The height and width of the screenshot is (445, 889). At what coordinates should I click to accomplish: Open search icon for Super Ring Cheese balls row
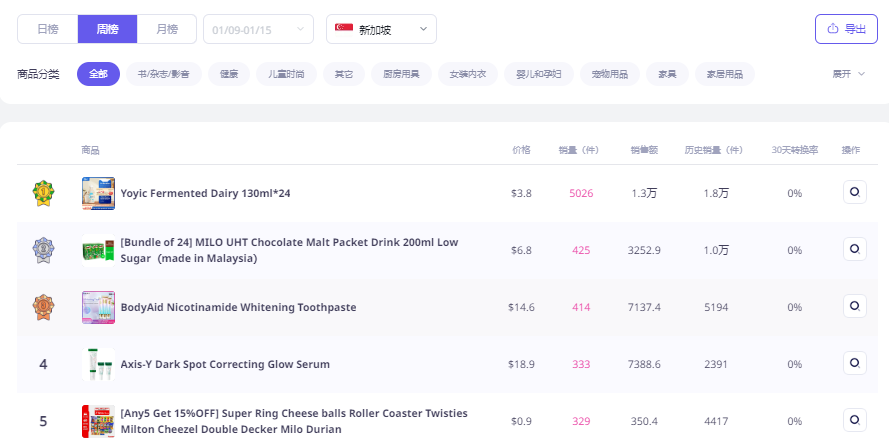tap(854, 420)
